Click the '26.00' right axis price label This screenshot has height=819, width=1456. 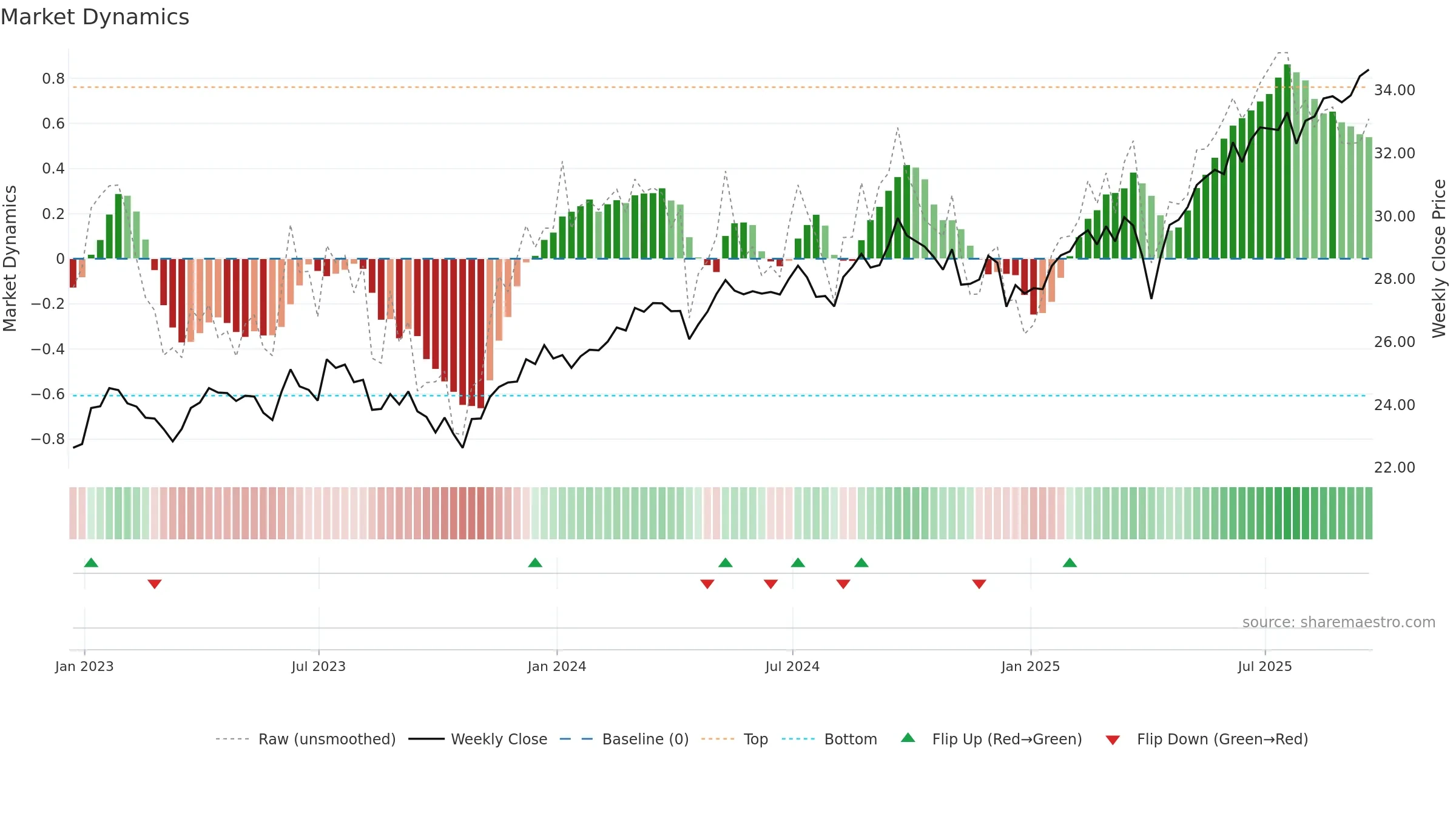click(1395, 342)
